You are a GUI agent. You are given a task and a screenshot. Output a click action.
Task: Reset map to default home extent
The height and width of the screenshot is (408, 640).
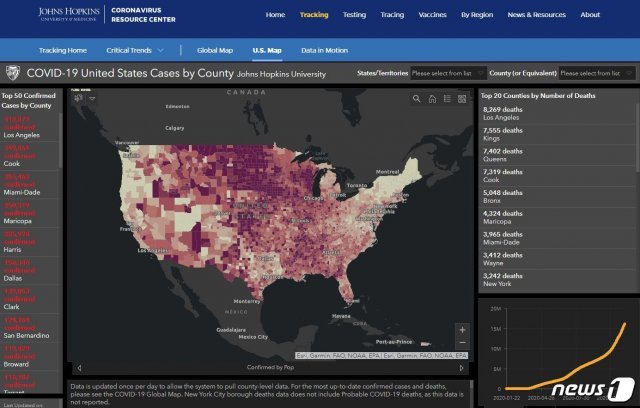click(x=432, y=99)
